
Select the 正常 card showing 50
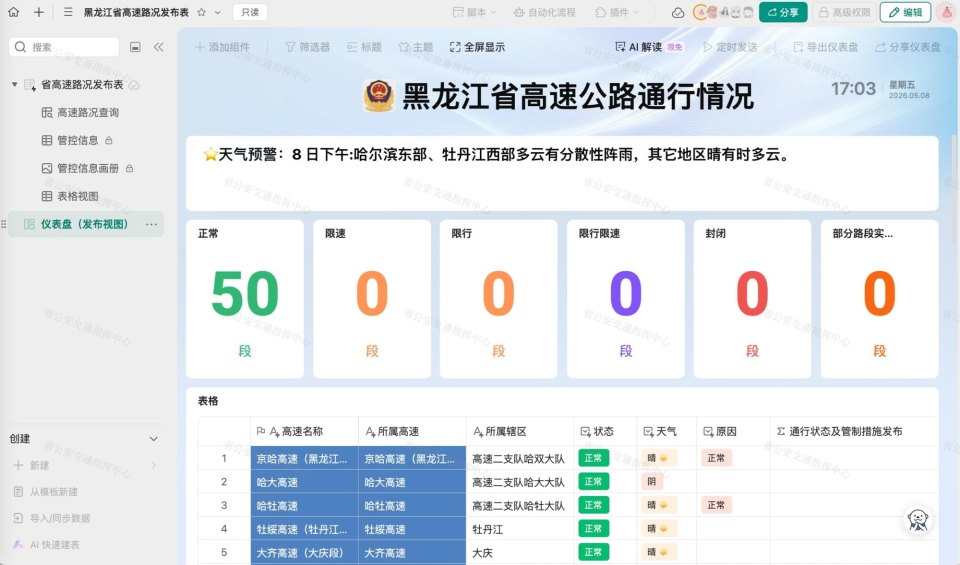(245, 299)
